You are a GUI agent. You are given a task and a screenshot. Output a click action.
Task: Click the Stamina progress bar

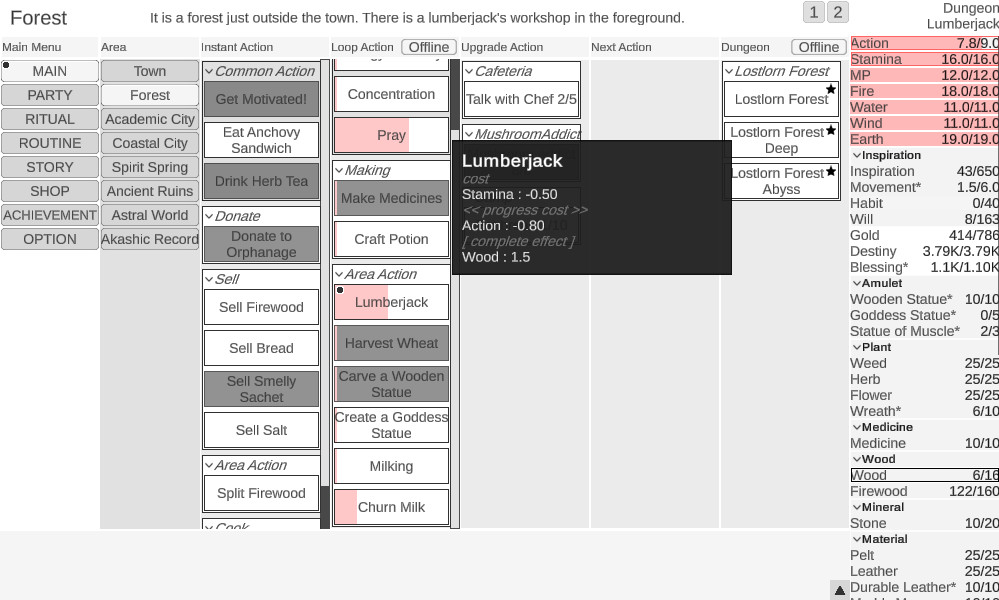click(x=922, y=60)
